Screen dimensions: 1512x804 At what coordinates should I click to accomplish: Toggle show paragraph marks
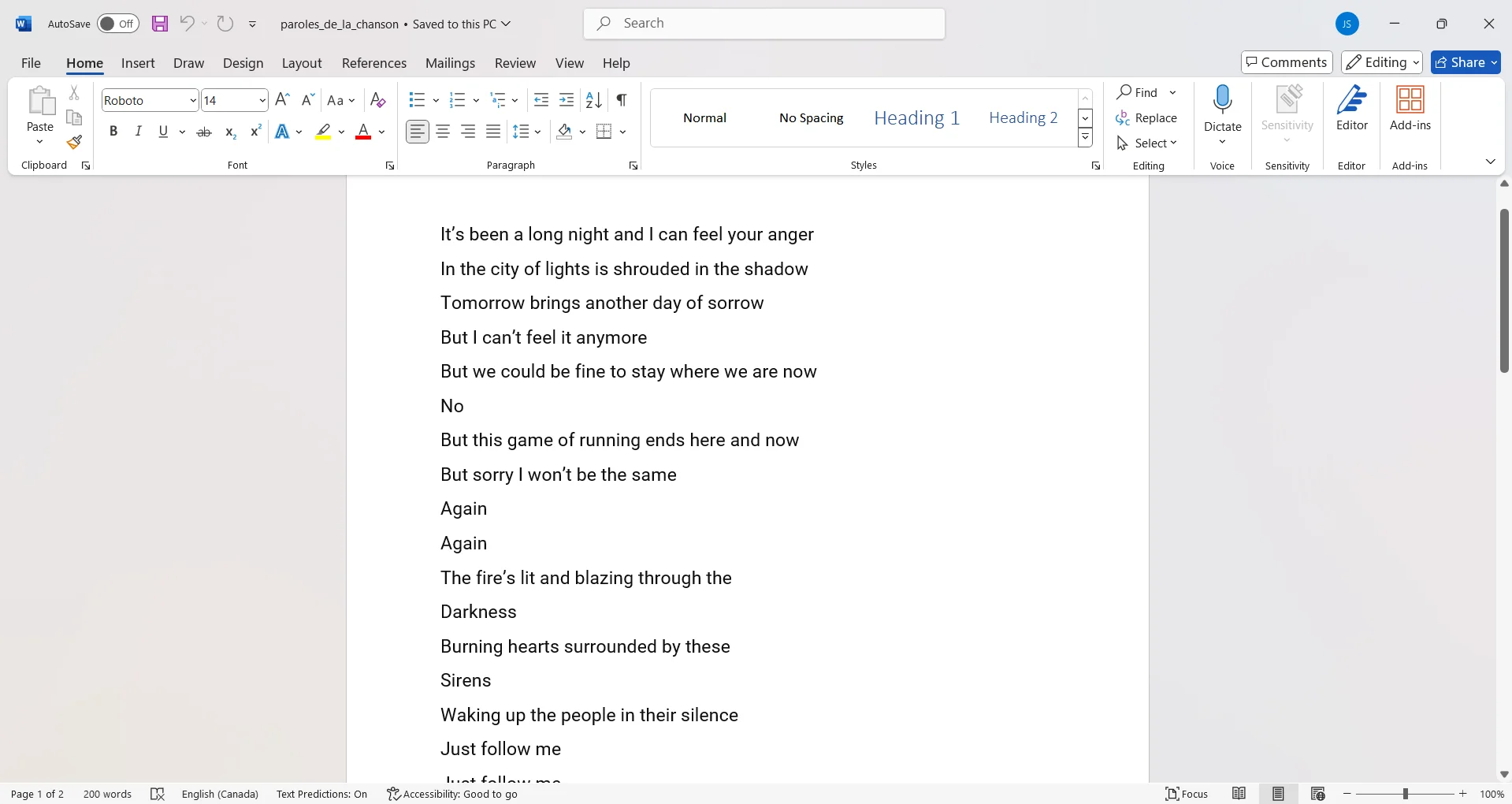click(x=622, y=100)
